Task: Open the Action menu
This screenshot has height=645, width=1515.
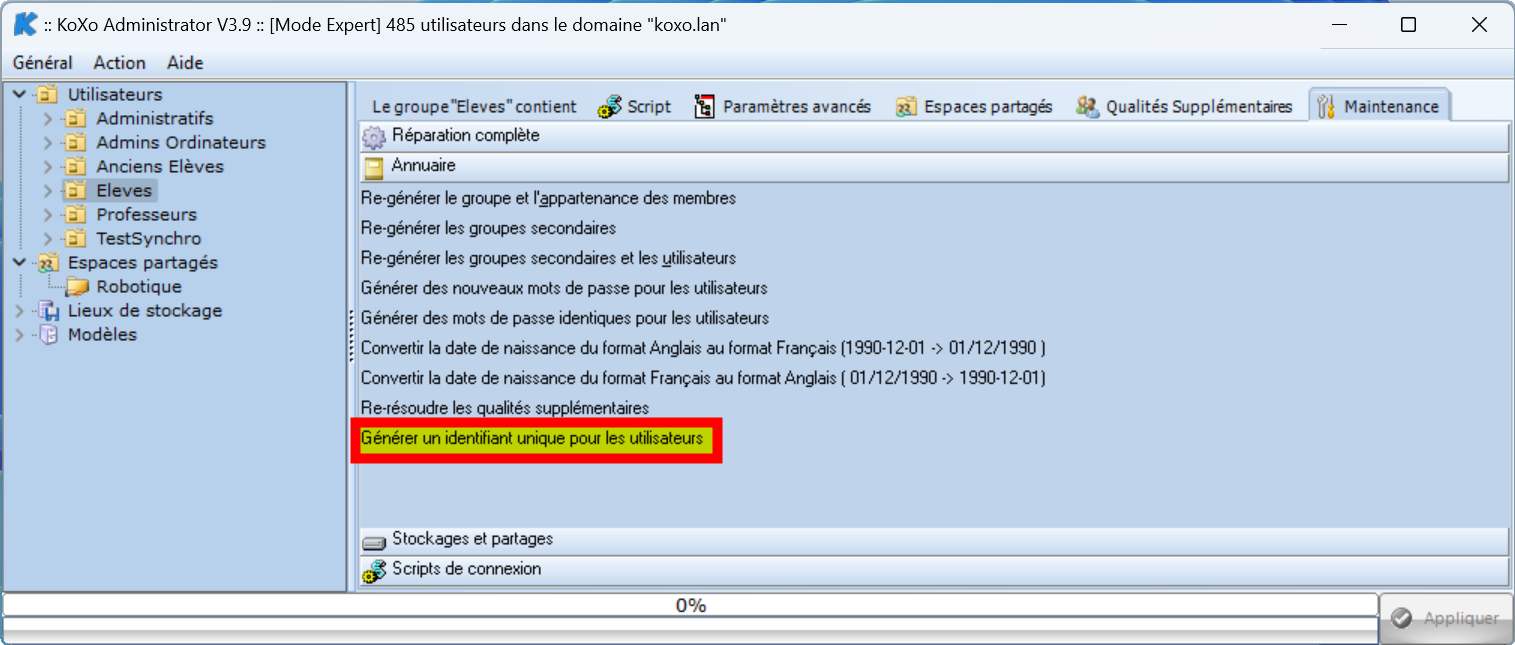Action: 120,63
